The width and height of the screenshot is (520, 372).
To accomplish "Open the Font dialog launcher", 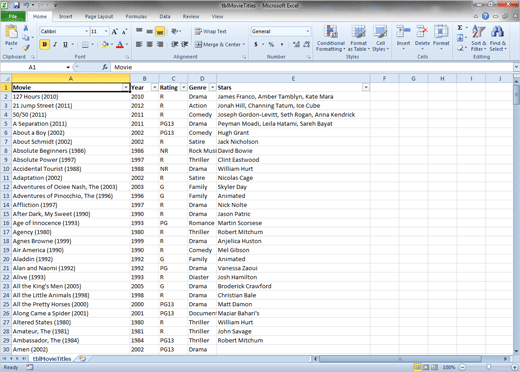I will coord(127,57).
